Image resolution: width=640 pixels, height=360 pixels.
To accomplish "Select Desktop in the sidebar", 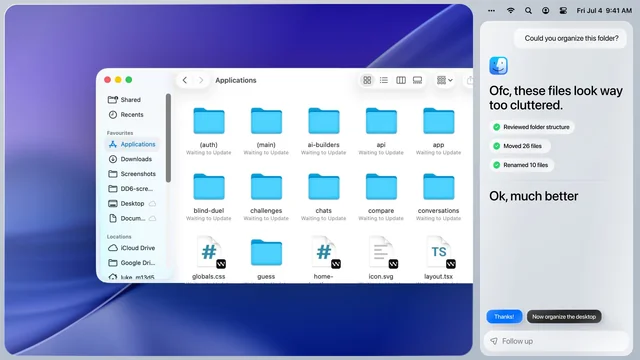I will (126, 203).
